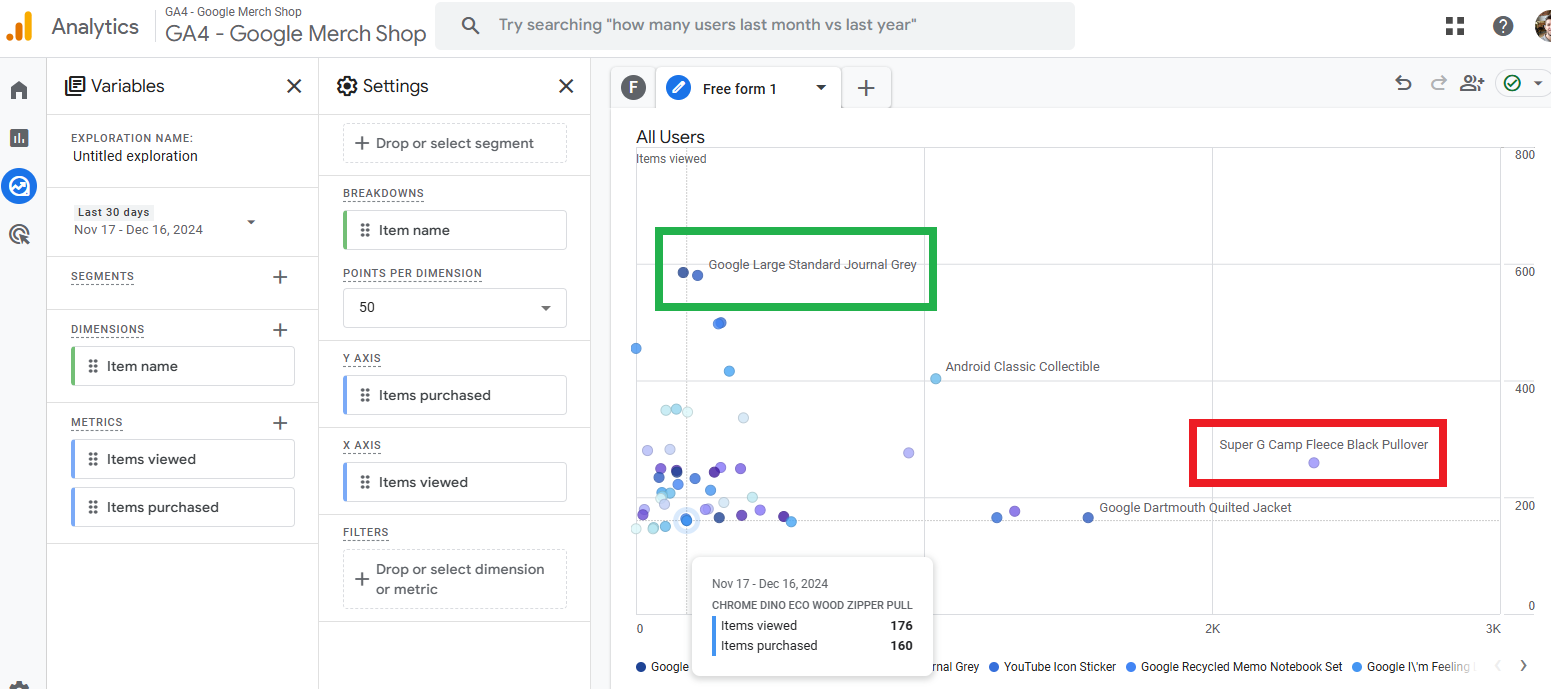This screenshot has height=689, width=1551.
Task: Open the GA4 - Google Merch Shop property selector
Action: [296, 26]
